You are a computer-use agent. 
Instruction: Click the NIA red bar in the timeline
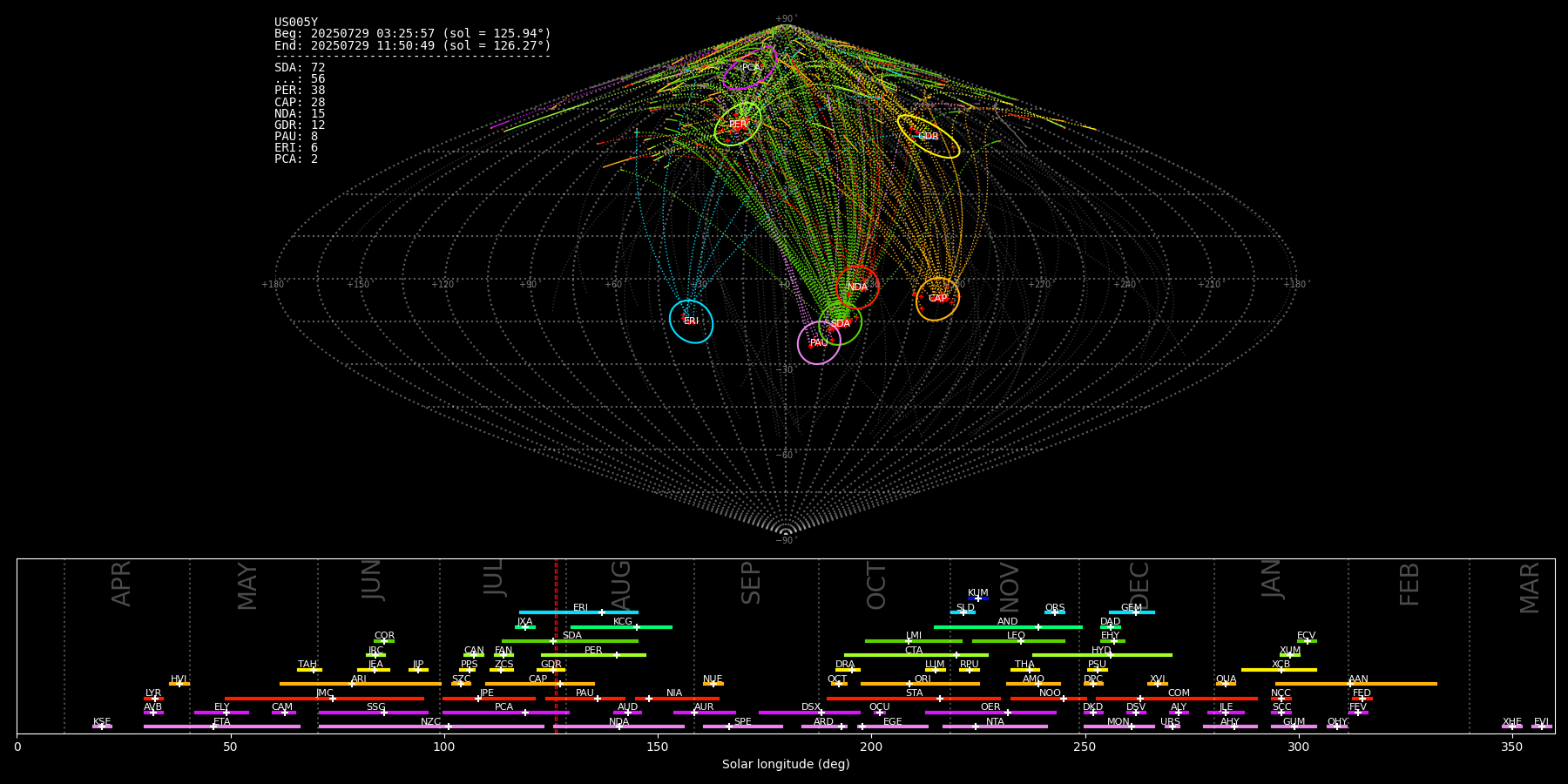pyautogui.click(x=677, y=699)
